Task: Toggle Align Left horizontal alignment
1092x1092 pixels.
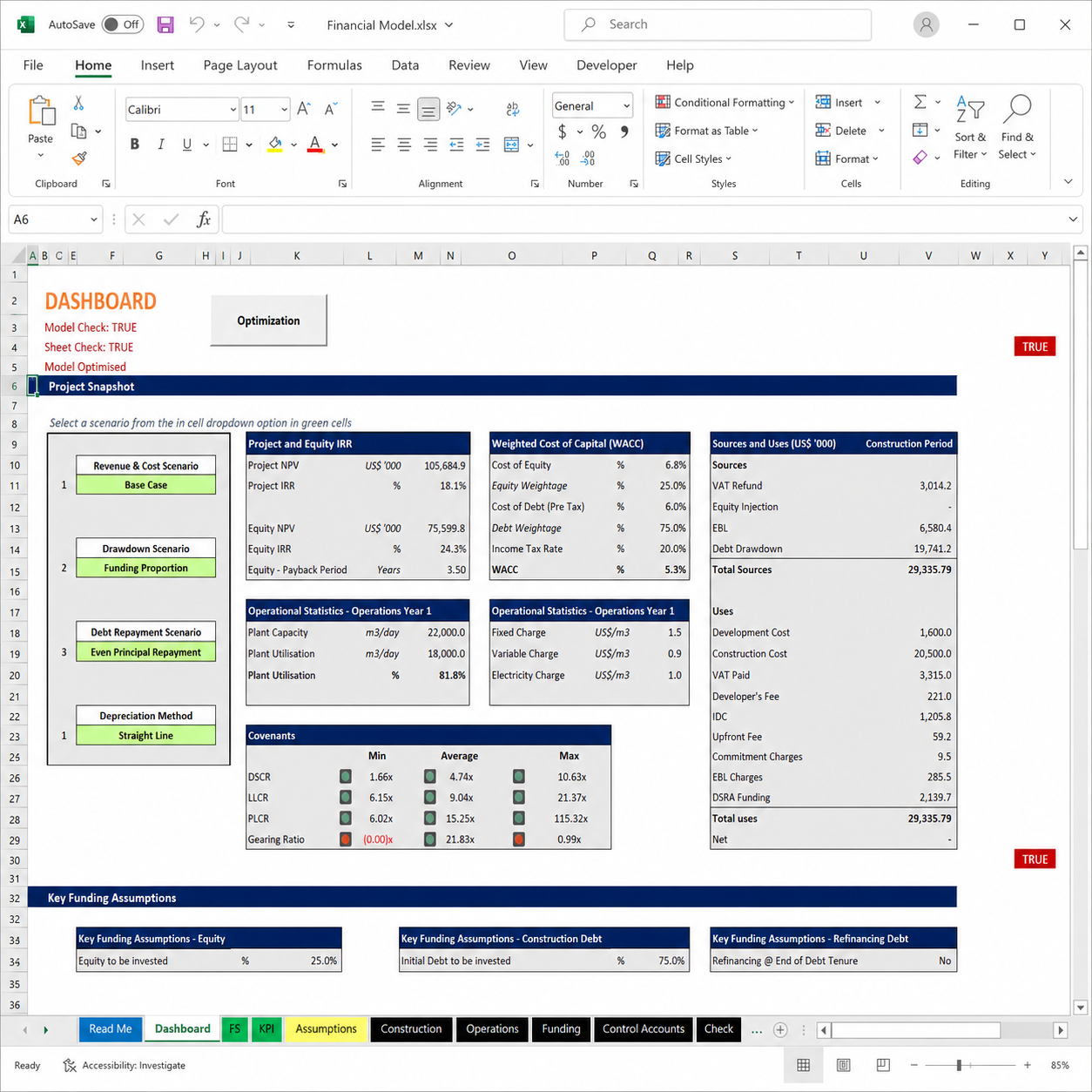Action: (378, 145)
